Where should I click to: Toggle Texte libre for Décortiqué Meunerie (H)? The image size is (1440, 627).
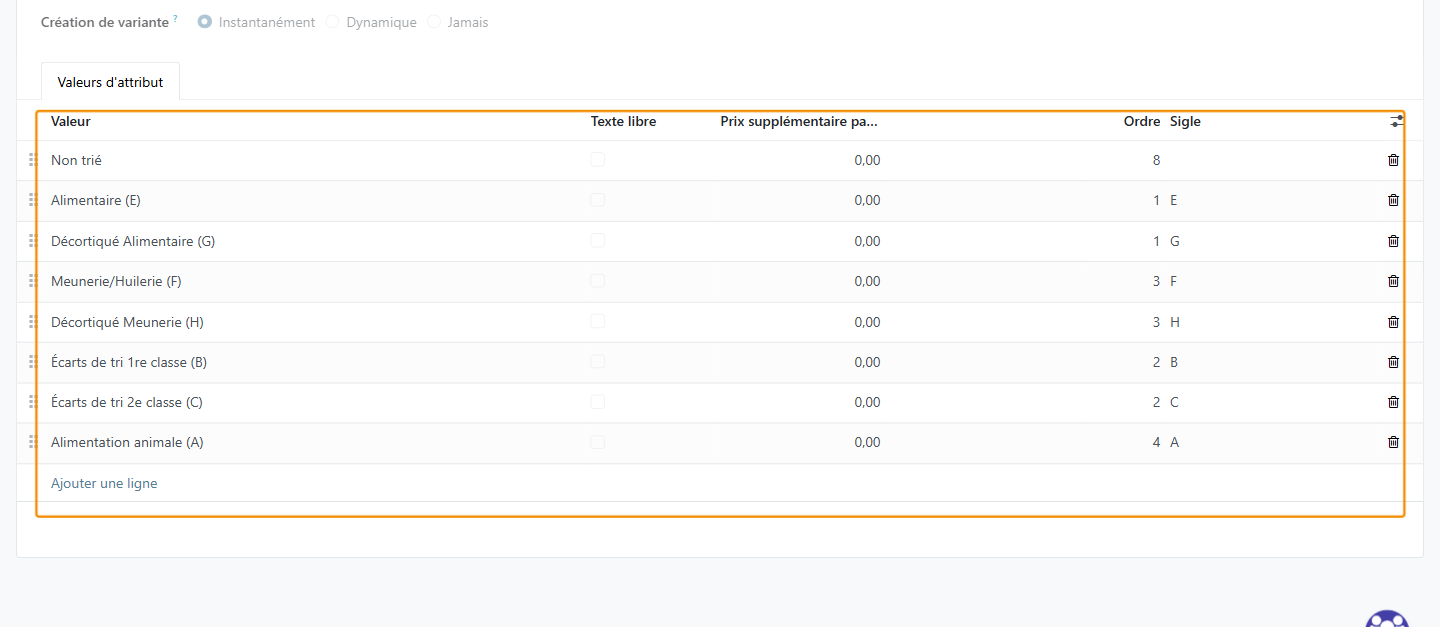[597, 321]
